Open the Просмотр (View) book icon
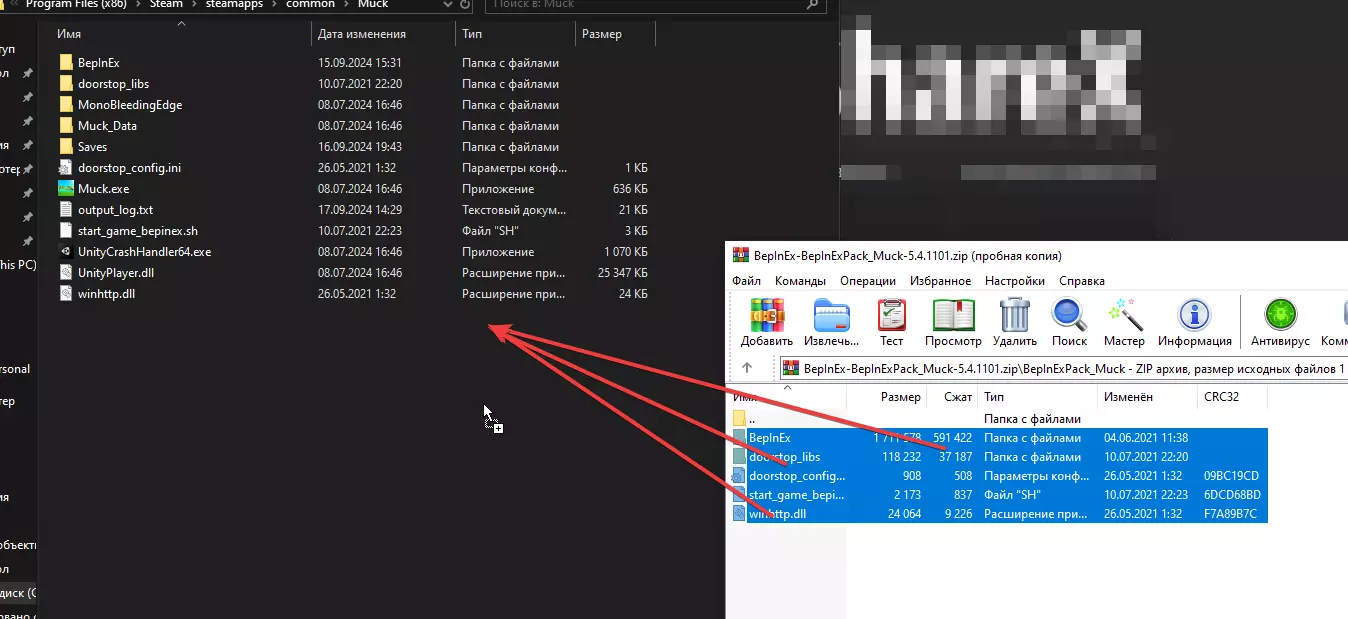Screen dimensions: 1348x619 click(x=953, y=315)
